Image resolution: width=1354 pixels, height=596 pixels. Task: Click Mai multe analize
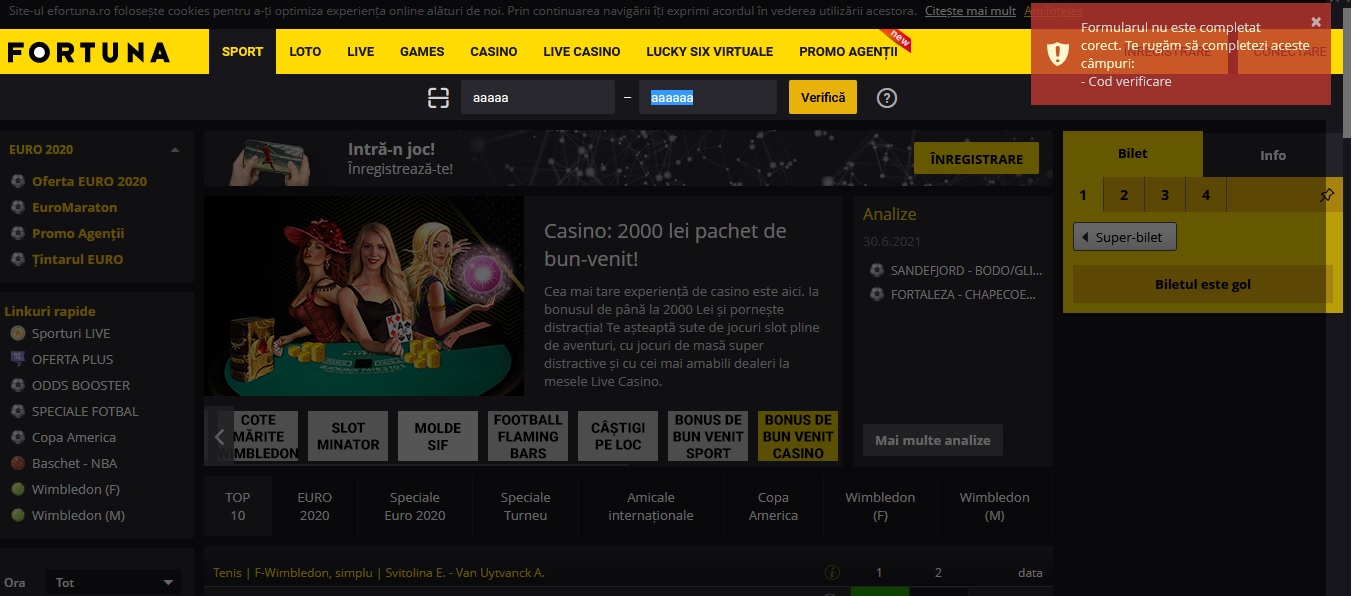tap(933, 440)
